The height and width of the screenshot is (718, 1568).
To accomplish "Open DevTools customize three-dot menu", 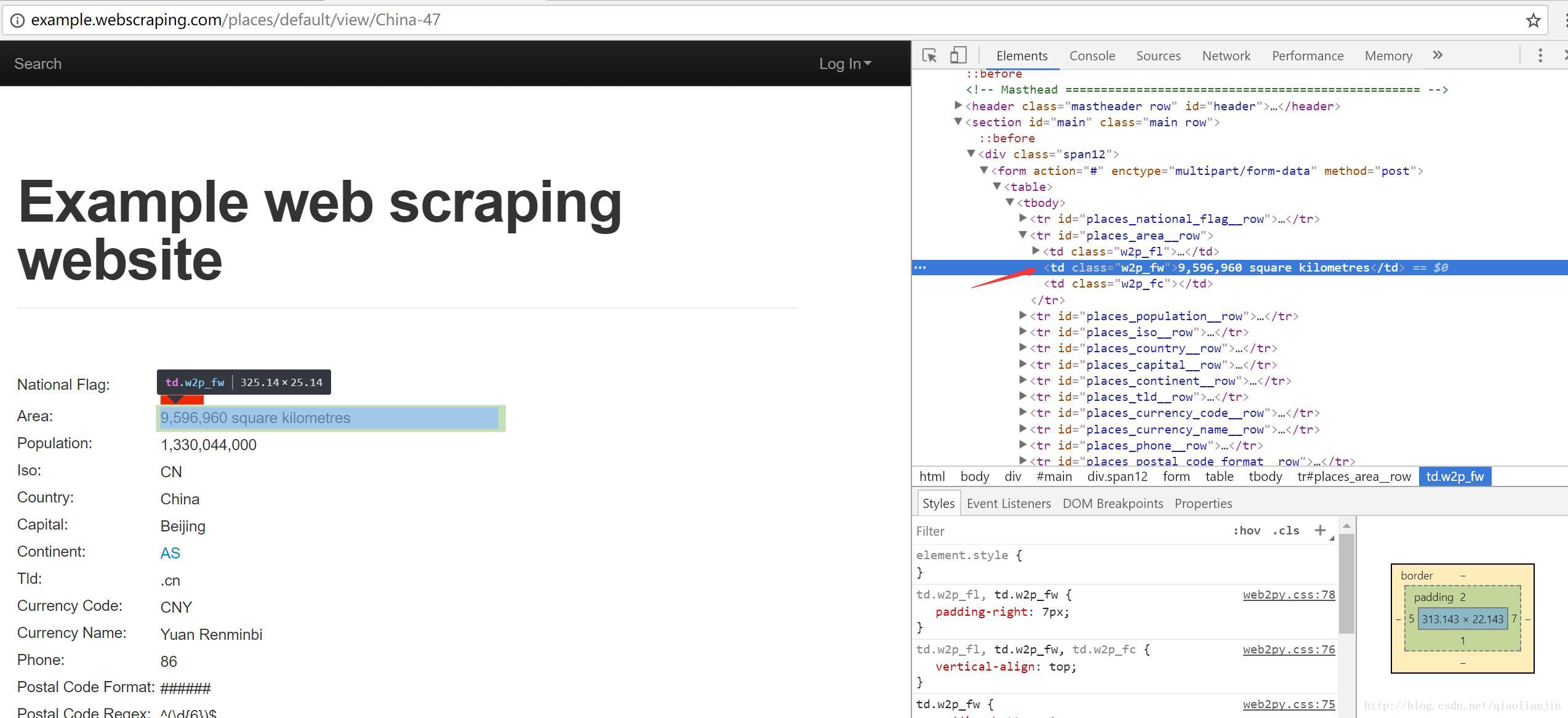I will tap(1540, 55).
